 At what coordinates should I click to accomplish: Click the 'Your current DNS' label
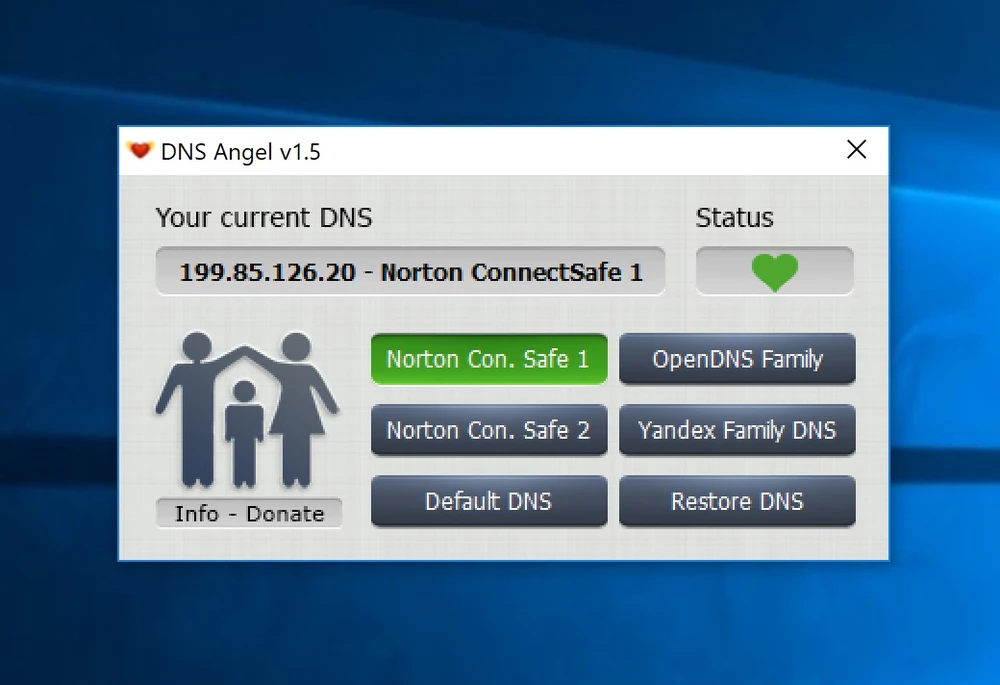coord(264,217)
